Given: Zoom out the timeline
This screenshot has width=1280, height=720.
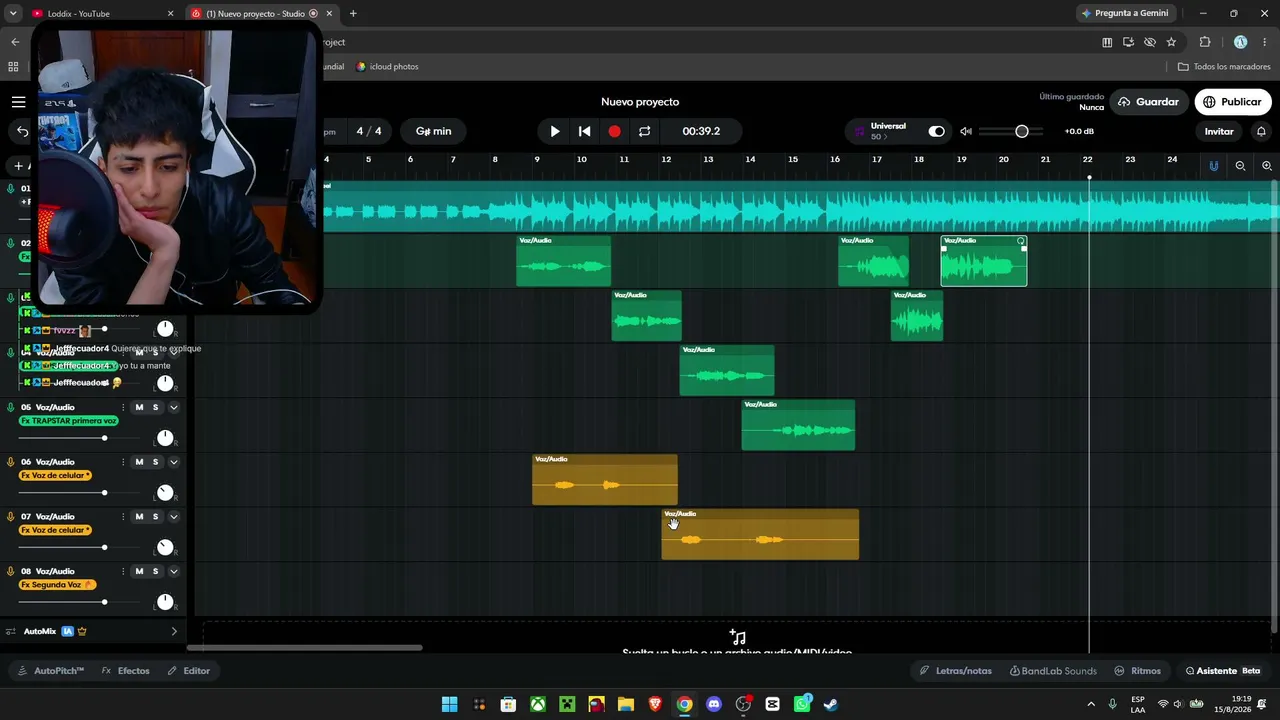Looking at the screenshot, I should (x=1240, y=166).
